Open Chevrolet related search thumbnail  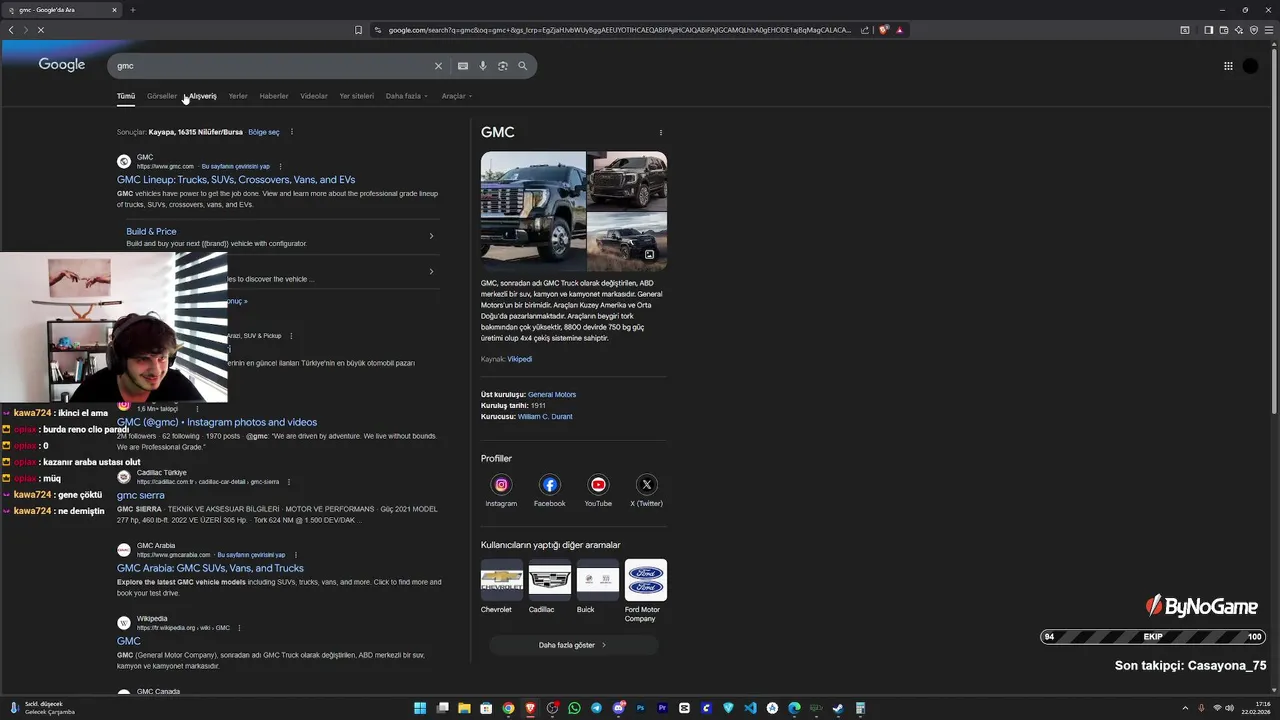coord(501,580)
